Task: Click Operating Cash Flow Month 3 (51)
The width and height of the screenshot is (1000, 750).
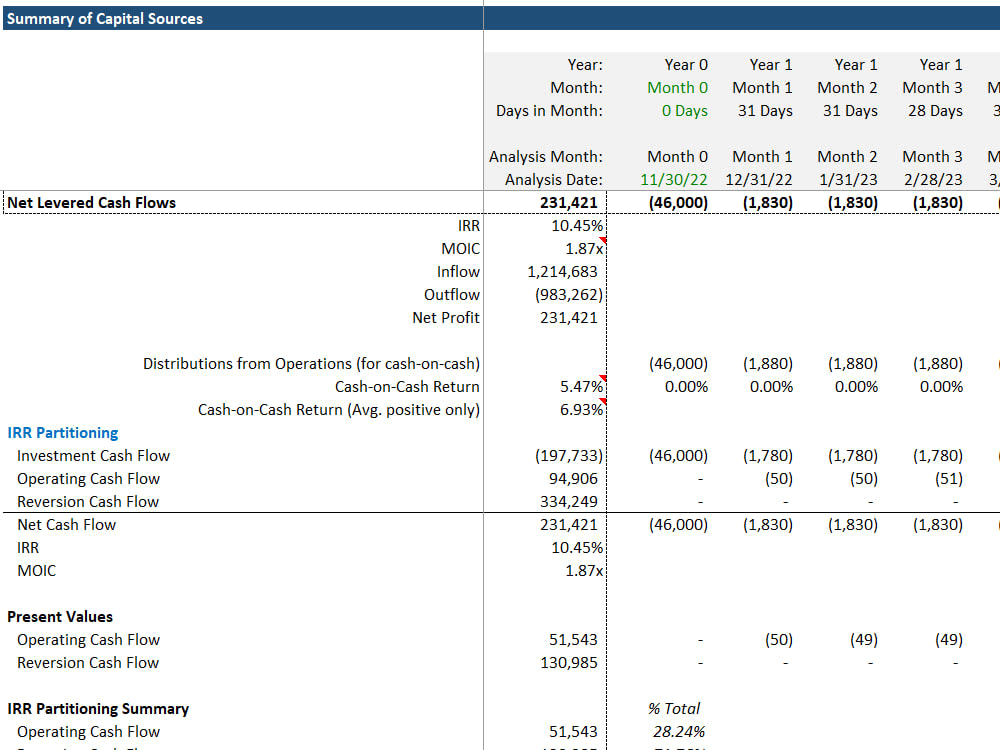Action: click(x=948, y=478)
